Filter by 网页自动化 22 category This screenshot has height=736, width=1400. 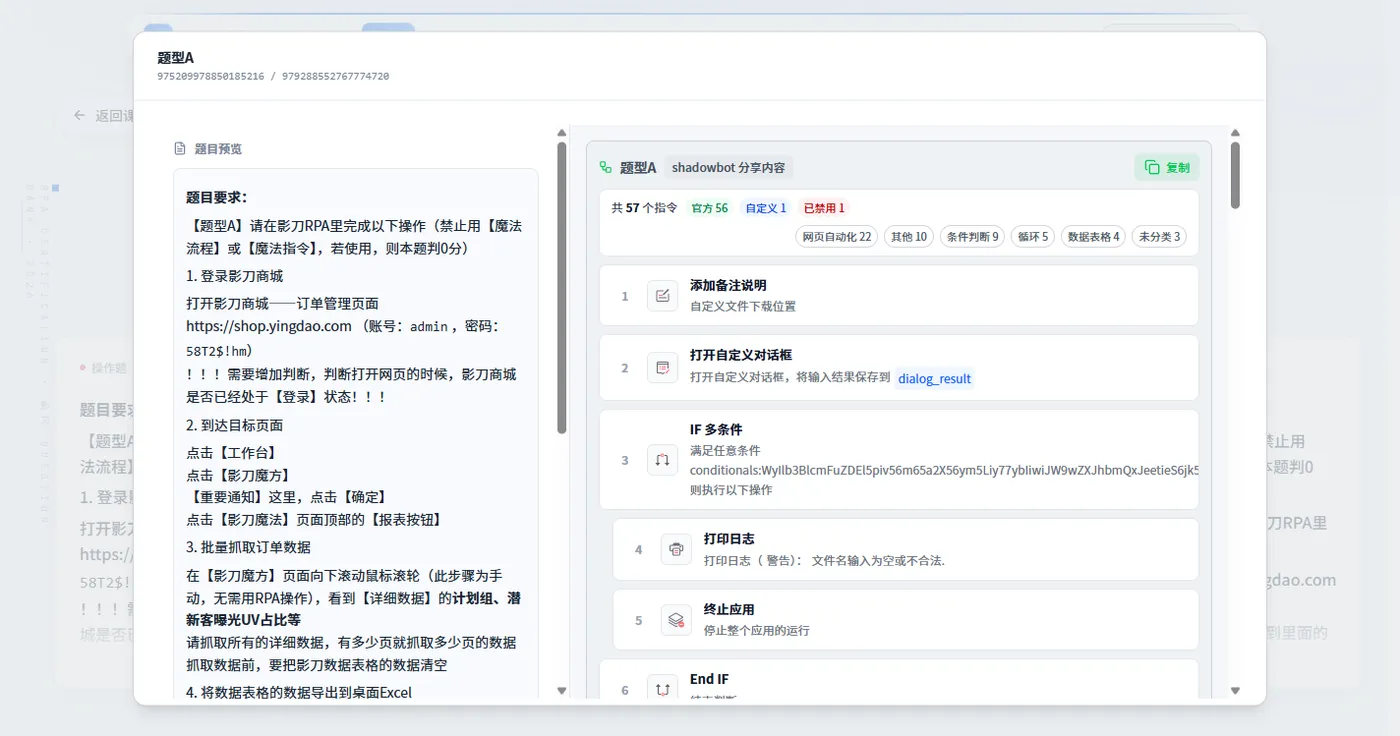[x=837, y=237]
